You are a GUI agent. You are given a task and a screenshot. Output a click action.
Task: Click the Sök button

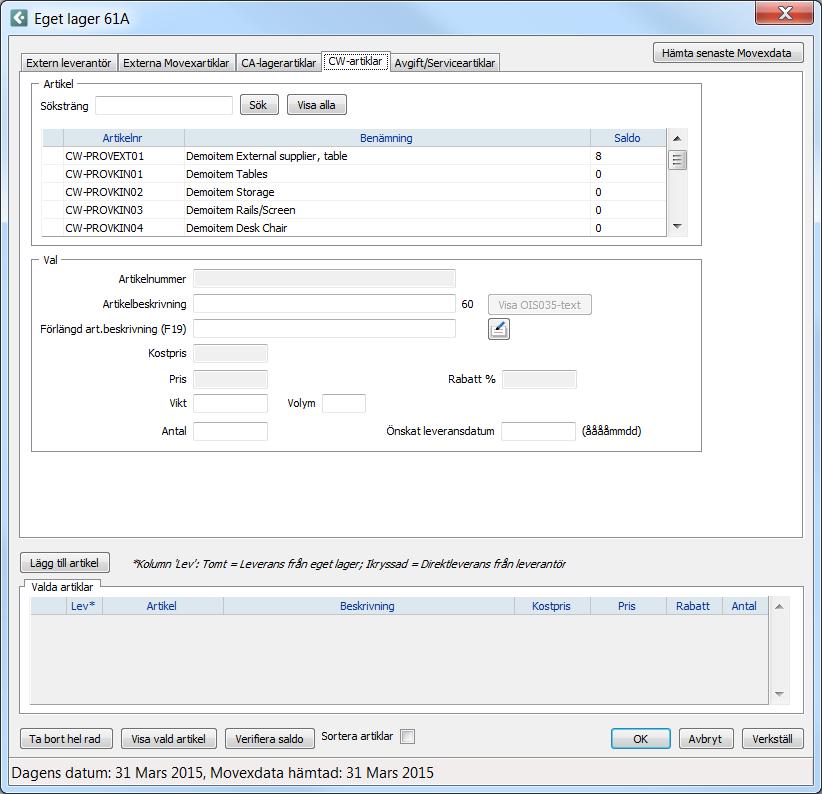coord(258,105)
